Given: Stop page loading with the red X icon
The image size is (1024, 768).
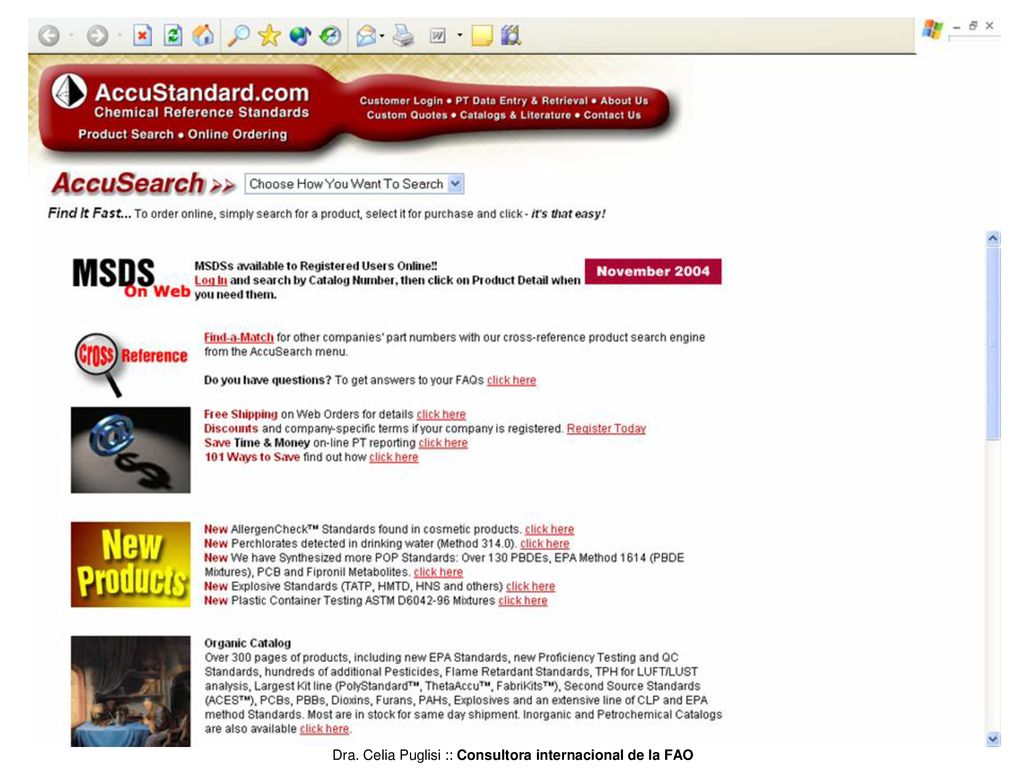Looking at the screenshot, I should click(x=142, y=35).
